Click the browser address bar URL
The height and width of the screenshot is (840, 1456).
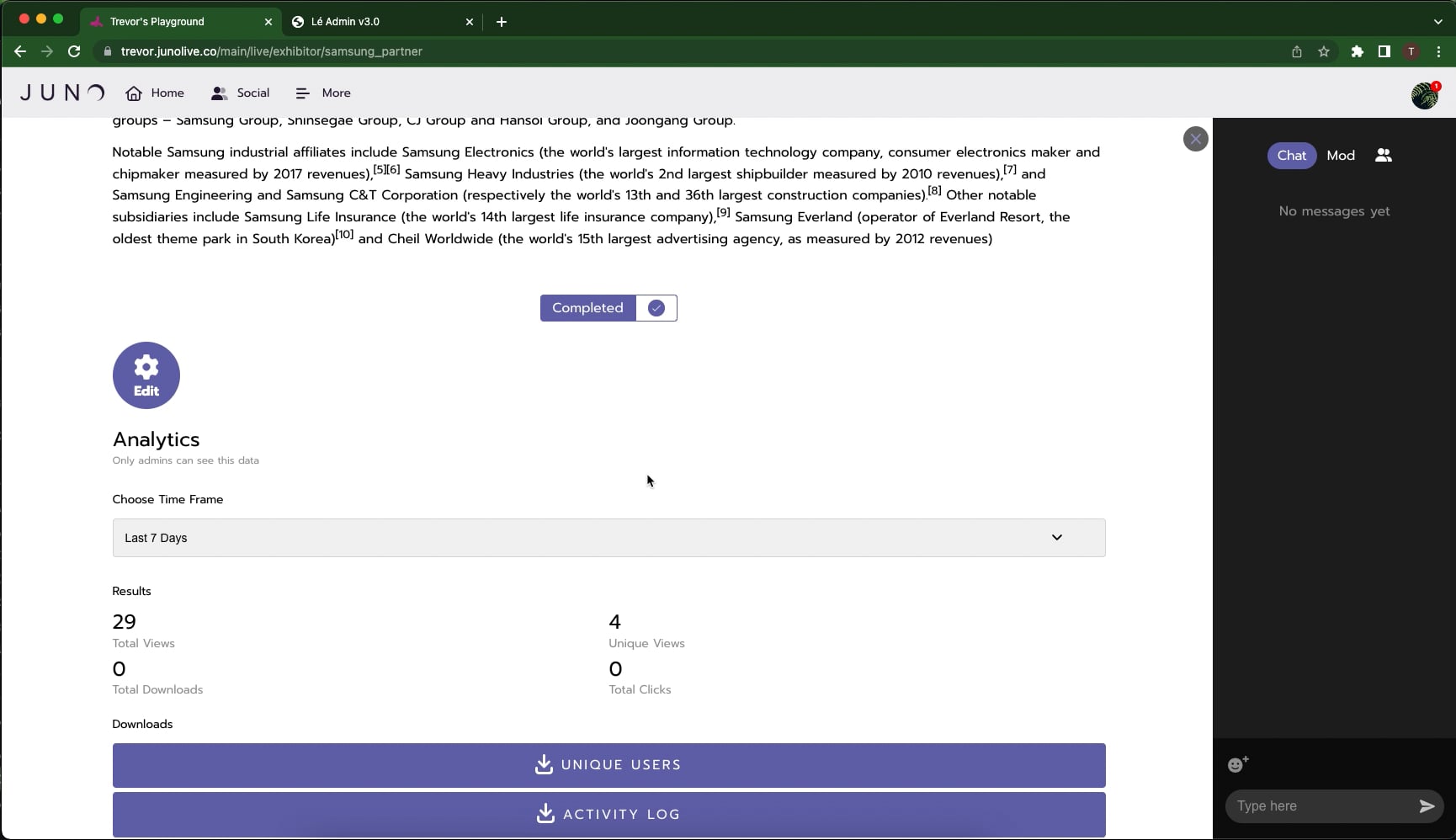271,51
